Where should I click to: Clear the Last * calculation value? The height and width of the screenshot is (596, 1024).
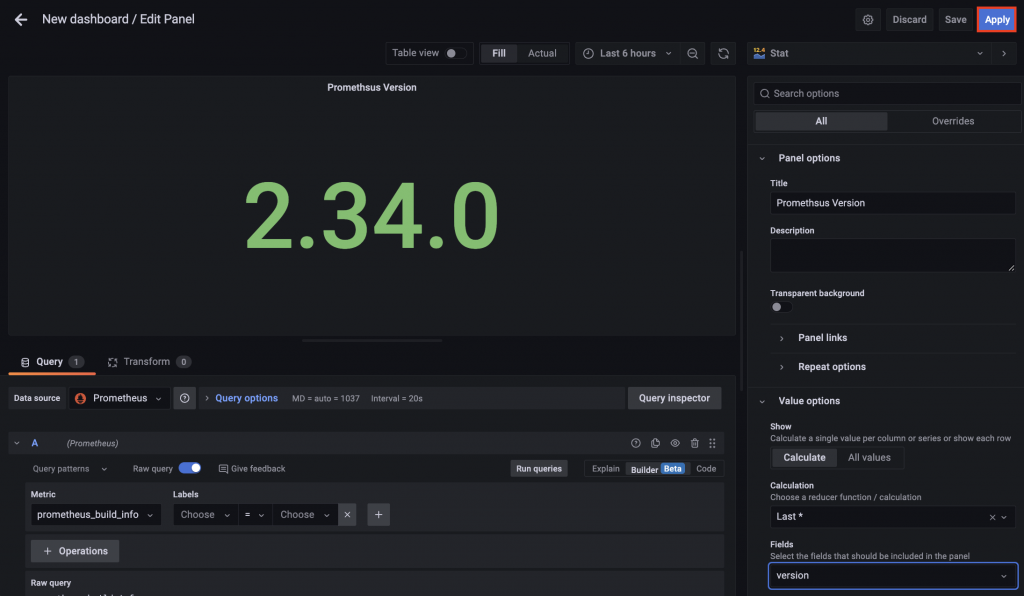pos(992,517)
